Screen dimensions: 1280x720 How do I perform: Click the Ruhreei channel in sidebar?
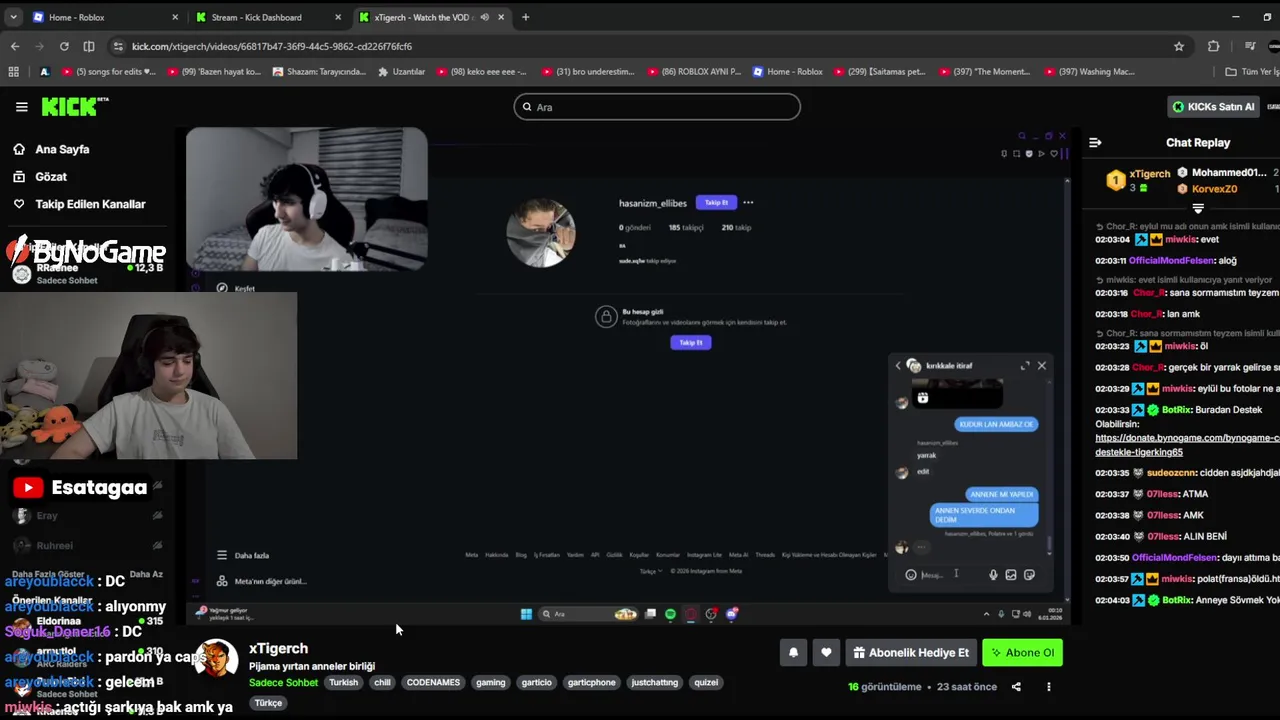[85, 546]
